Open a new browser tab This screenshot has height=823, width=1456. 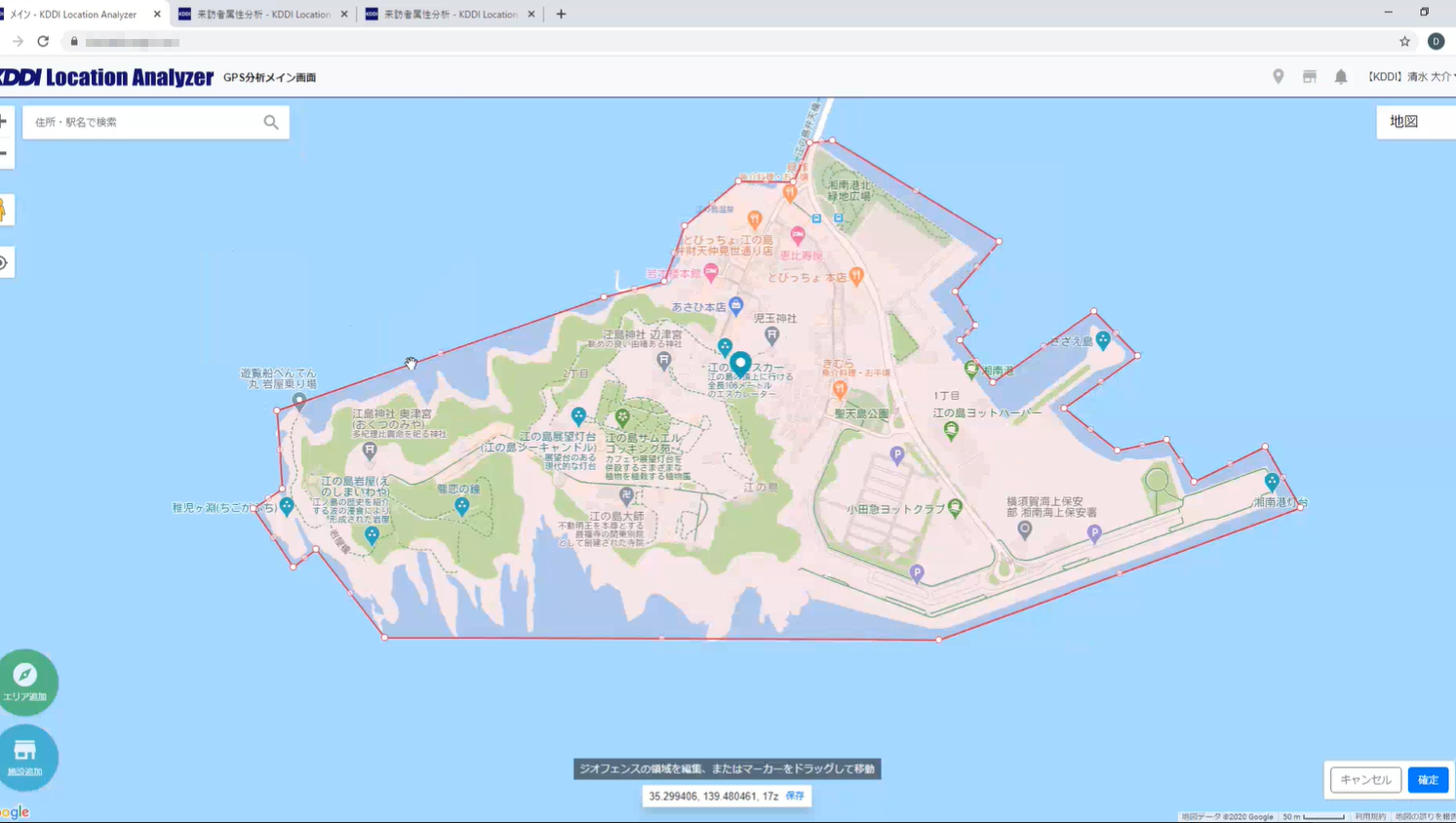[x=561, y=15]
